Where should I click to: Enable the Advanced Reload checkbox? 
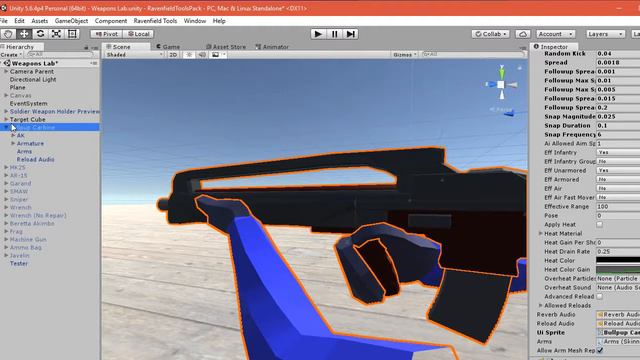click(599, 297)
